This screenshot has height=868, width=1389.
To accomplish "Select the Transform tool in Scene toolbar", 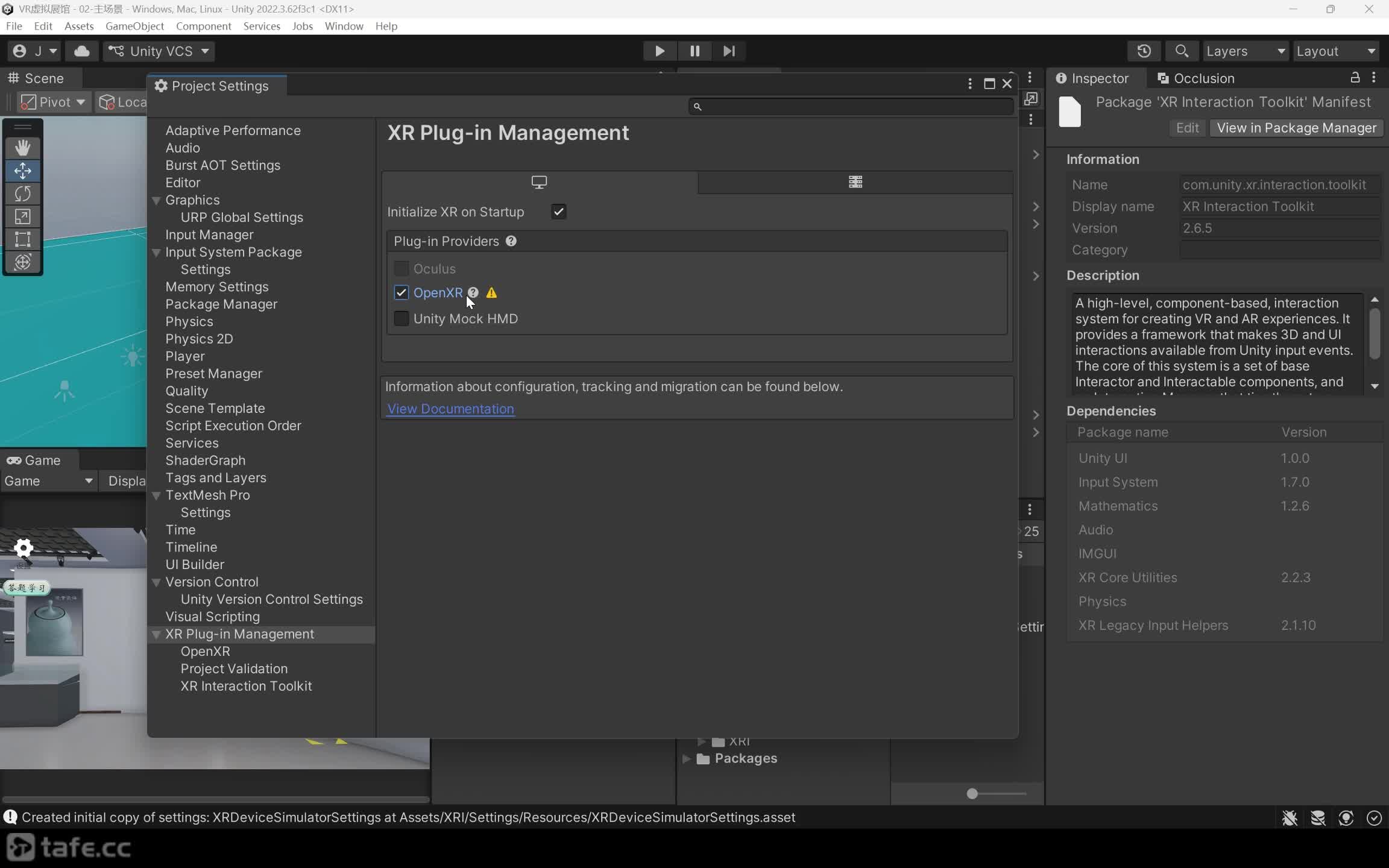I will [x=23, y=262].
